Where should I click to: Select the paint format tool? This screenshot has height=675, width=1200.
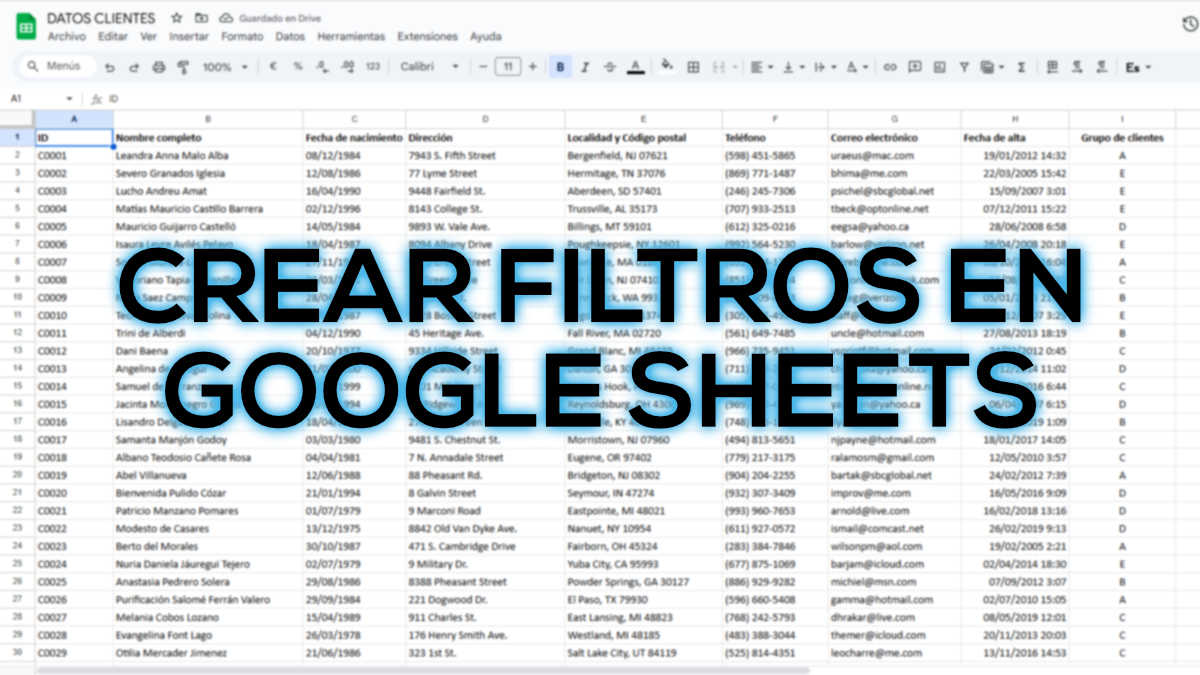click(x=183, y=67)
